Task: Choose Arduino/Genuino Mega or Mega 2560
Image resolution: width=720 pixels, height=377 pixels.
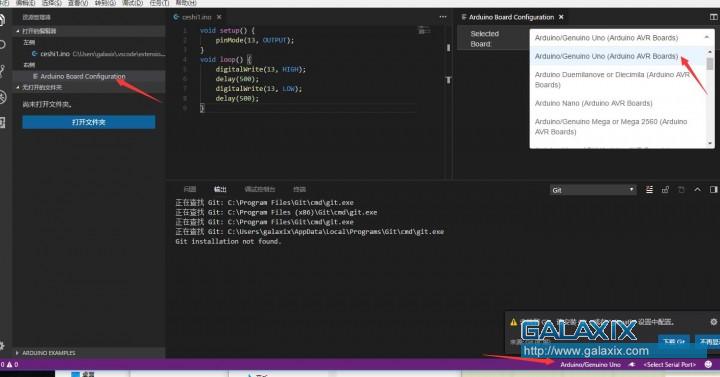Action: (x=611, y=127)
